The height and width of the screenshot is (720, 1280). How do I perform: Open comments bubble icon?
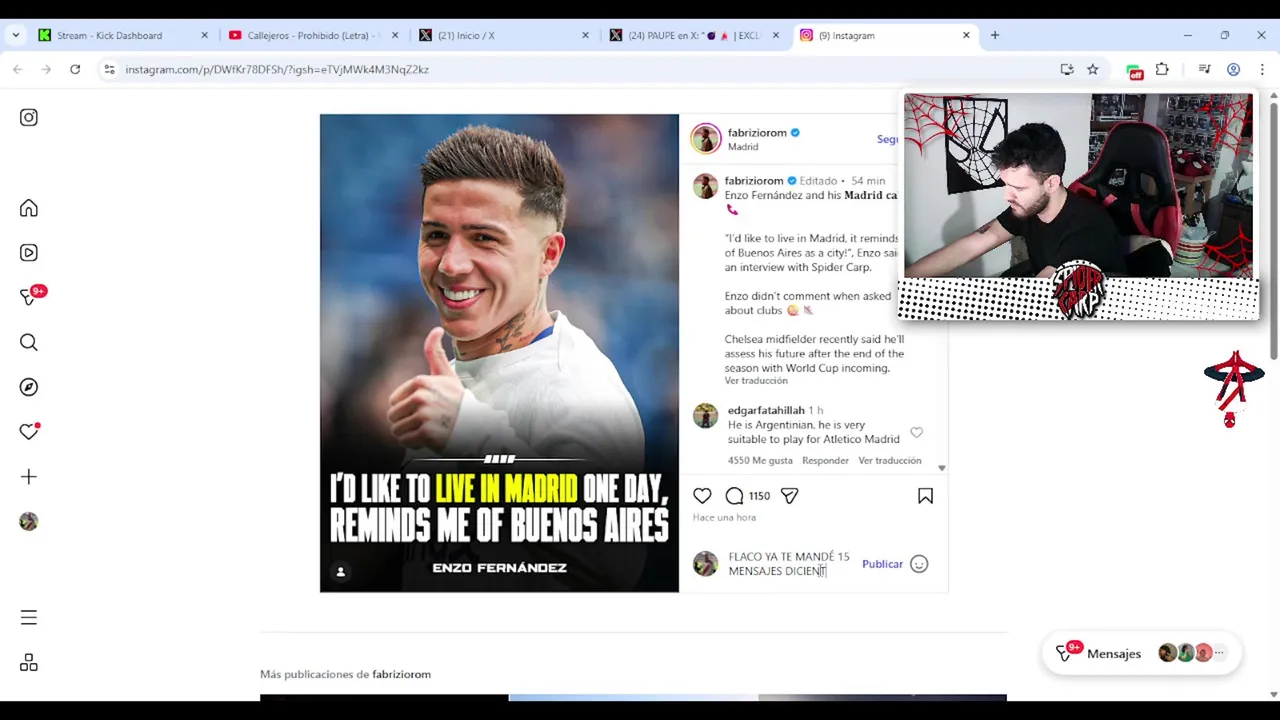click(x=734, y=496)
